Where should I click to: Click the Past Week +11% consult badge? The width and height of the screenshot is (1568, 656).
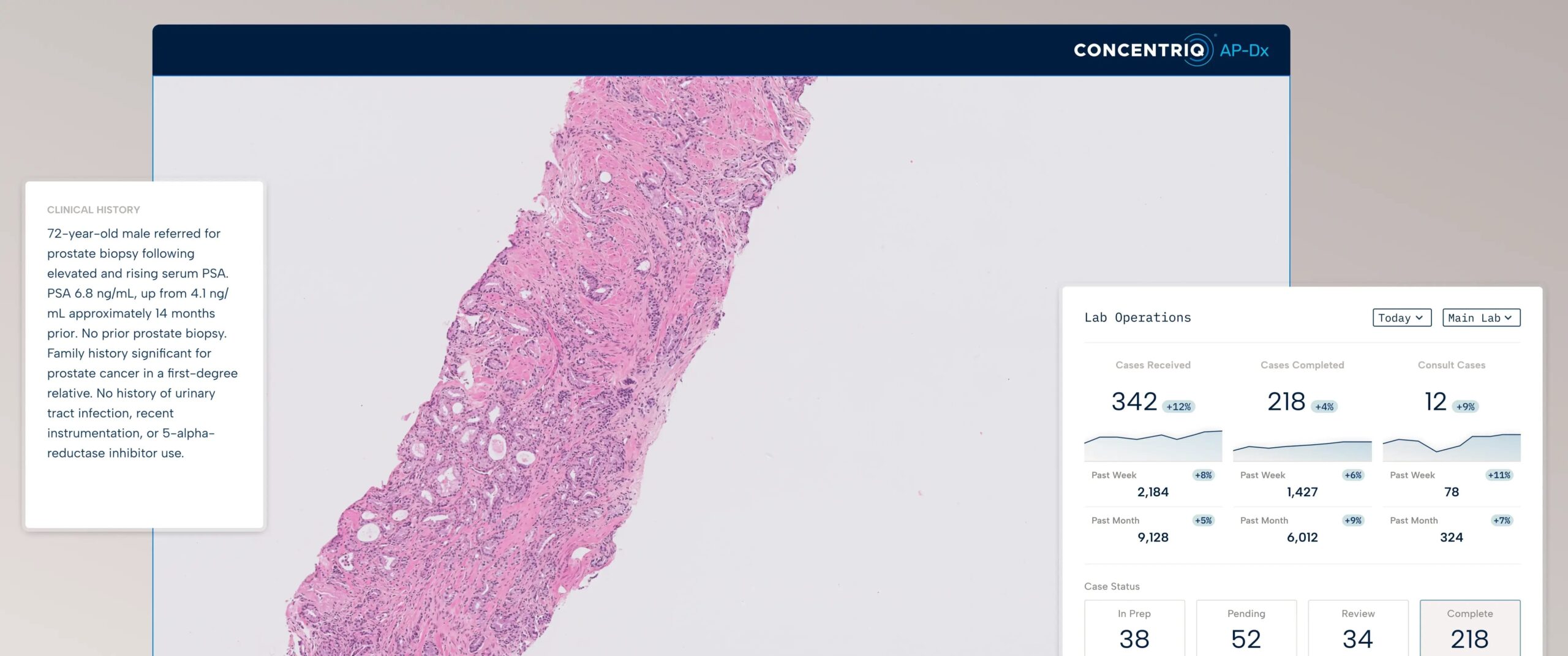[1499, 475]
